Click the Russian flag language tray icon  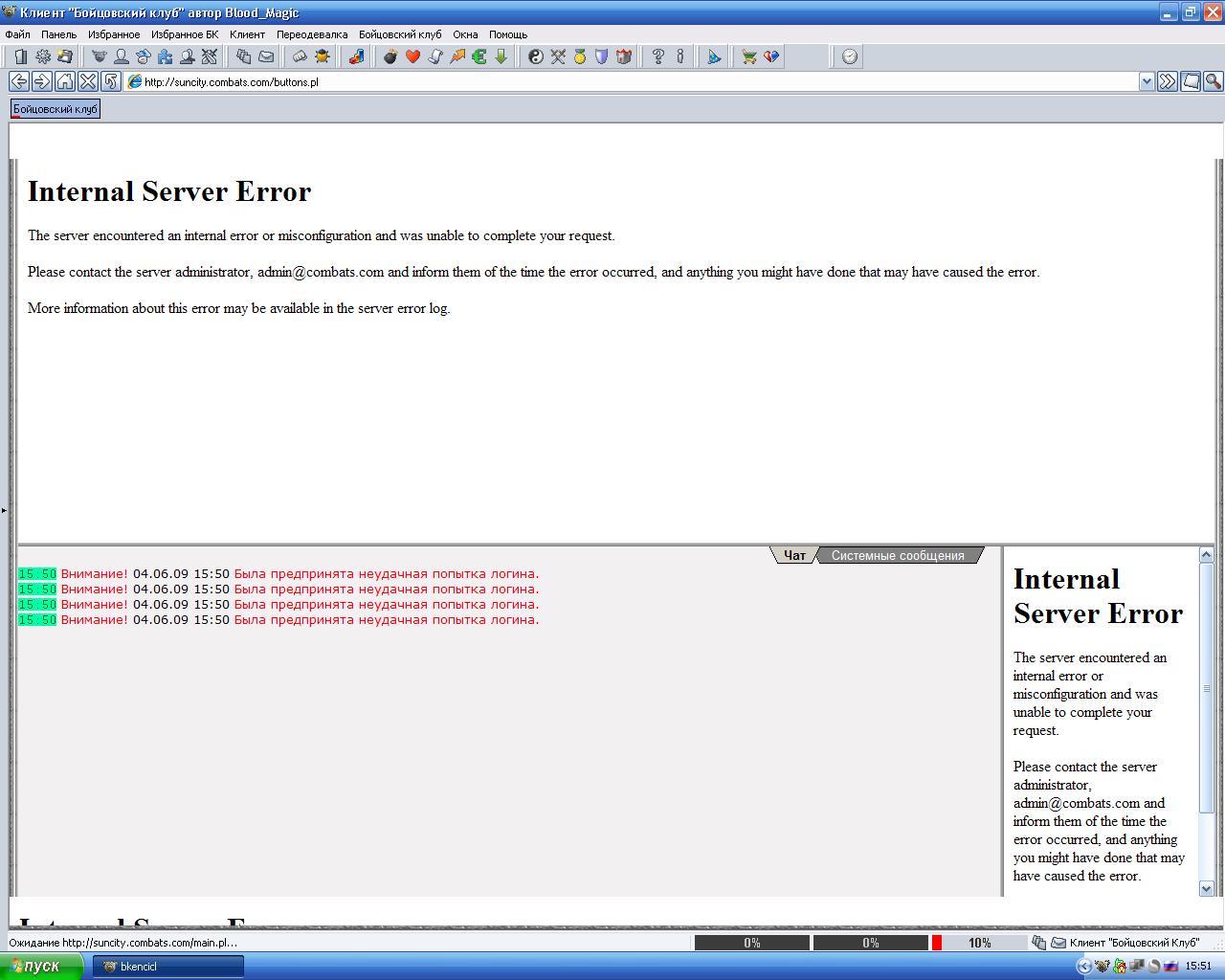pyautogui.click(x=1169, y=967)
